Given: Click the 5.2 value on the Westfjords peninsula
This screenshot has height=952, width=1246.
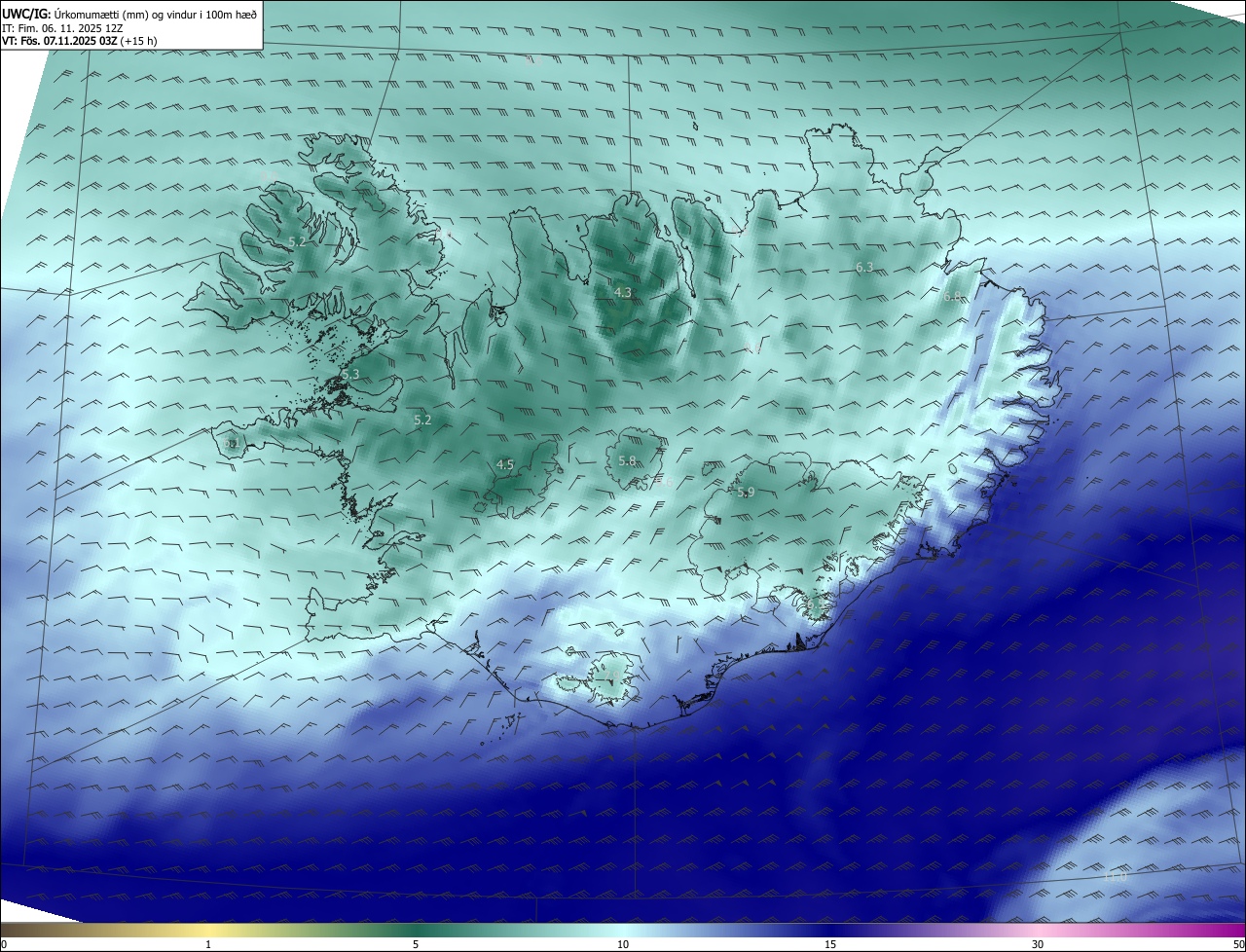Looking at the screenshot, I should pyautogui.click(x=298, y=241).
